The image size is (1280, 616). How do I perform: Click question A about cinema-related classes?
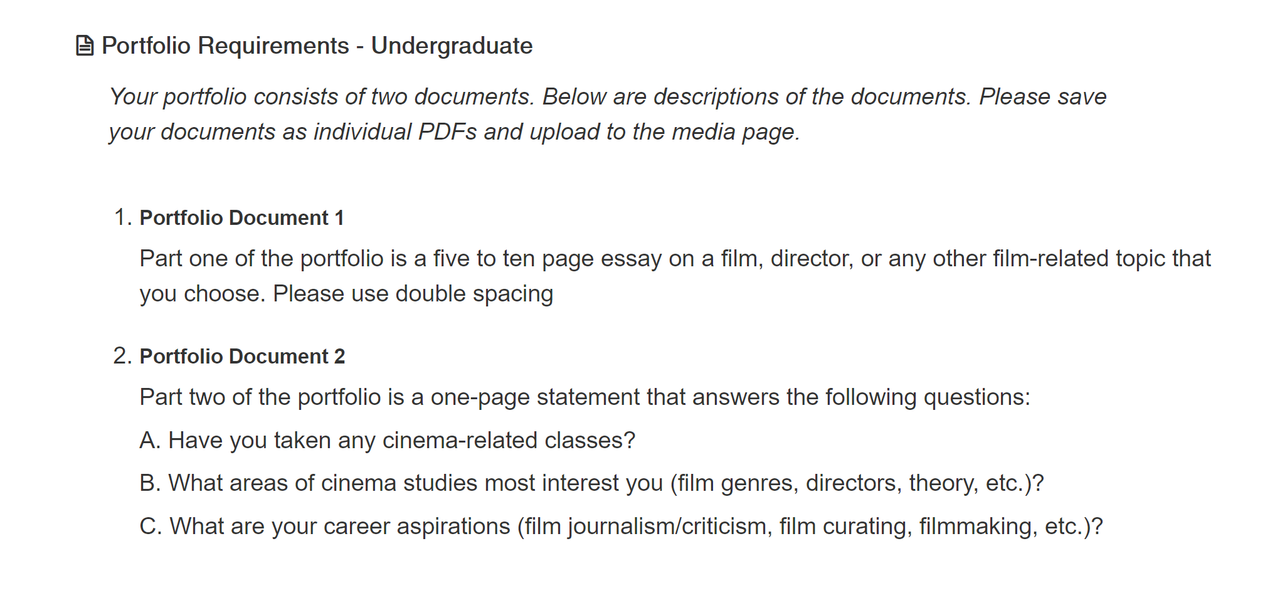pyautogui.click(x=388, y=441)
